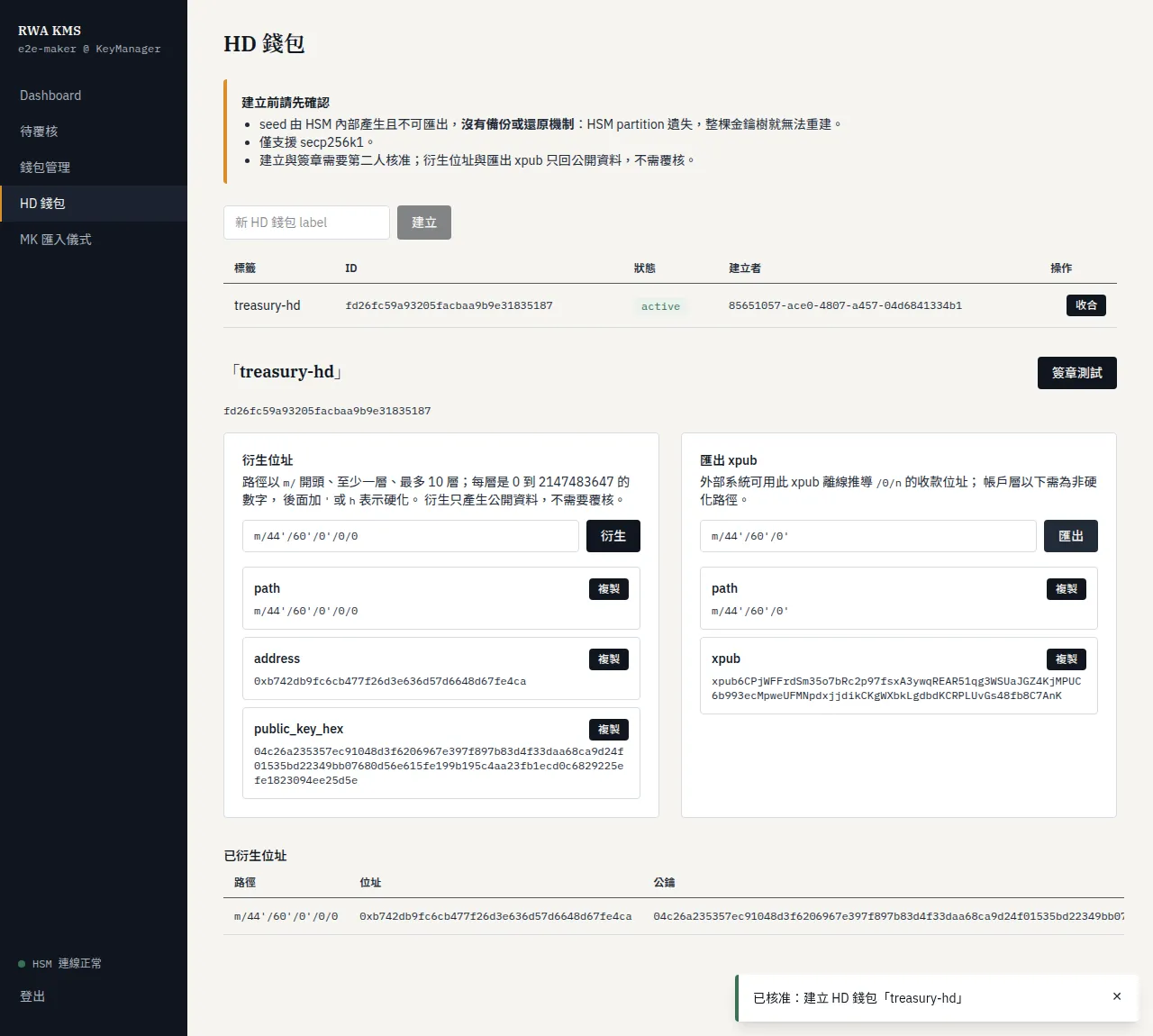This screenshot has height=1036, width=1153.
Task: Open MK 匯入儀式 page
Action: click(x=94, y=240)
